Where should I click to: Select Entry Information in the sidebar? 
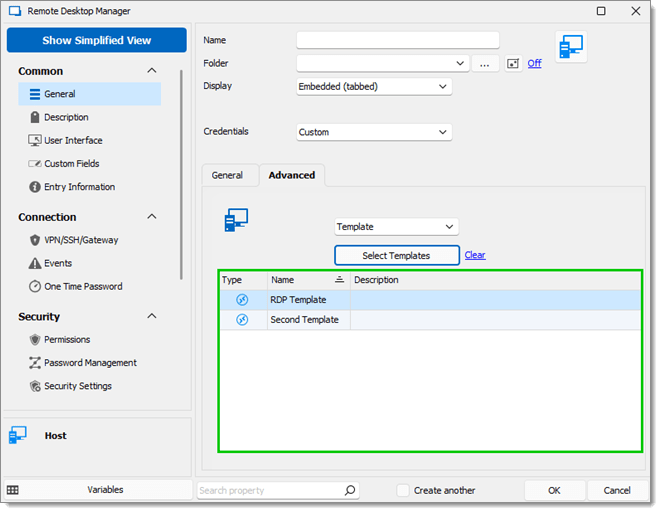[79, 187]
